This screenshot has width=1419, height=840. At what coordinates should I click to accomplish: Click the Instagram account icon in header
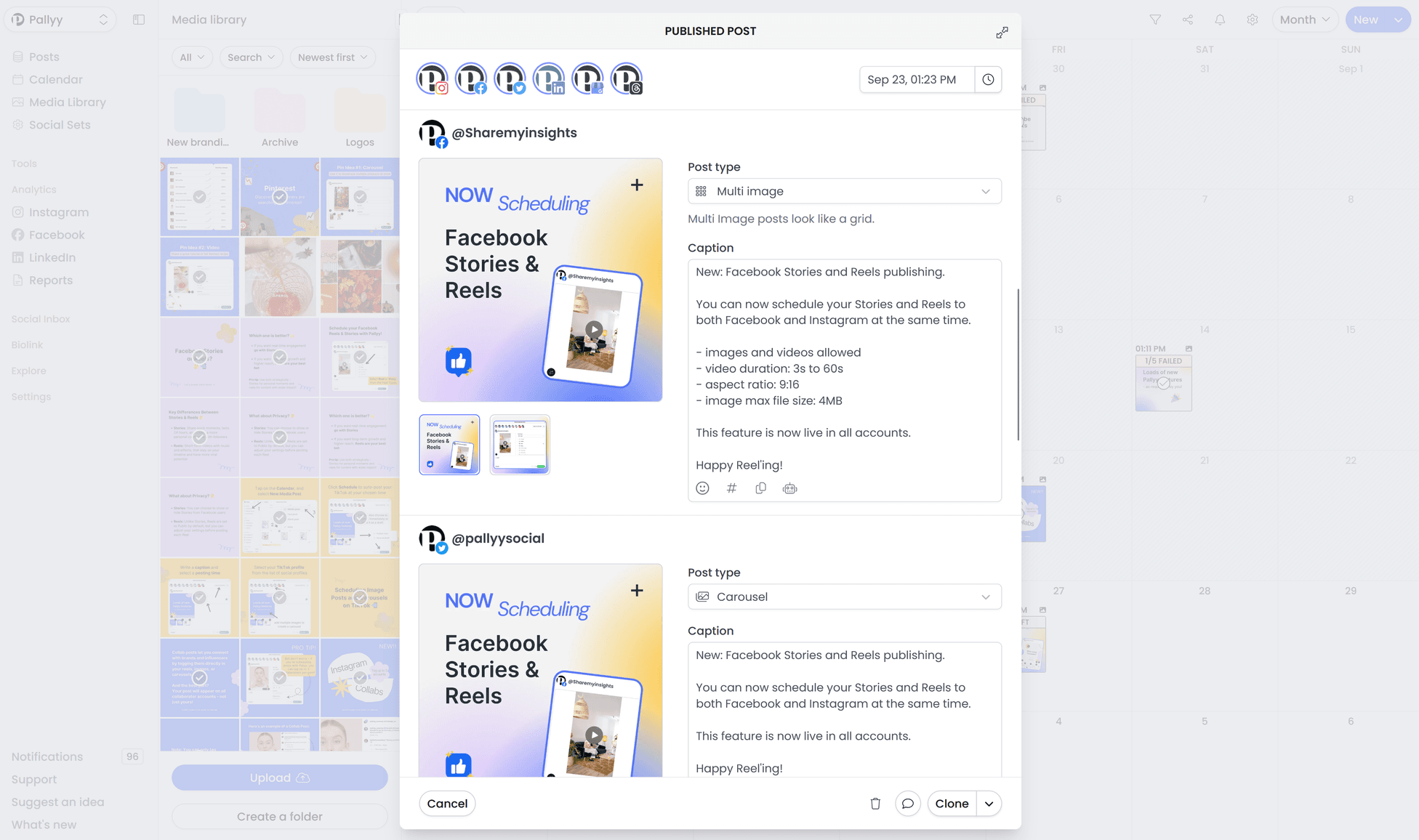(x=432, y=79)
